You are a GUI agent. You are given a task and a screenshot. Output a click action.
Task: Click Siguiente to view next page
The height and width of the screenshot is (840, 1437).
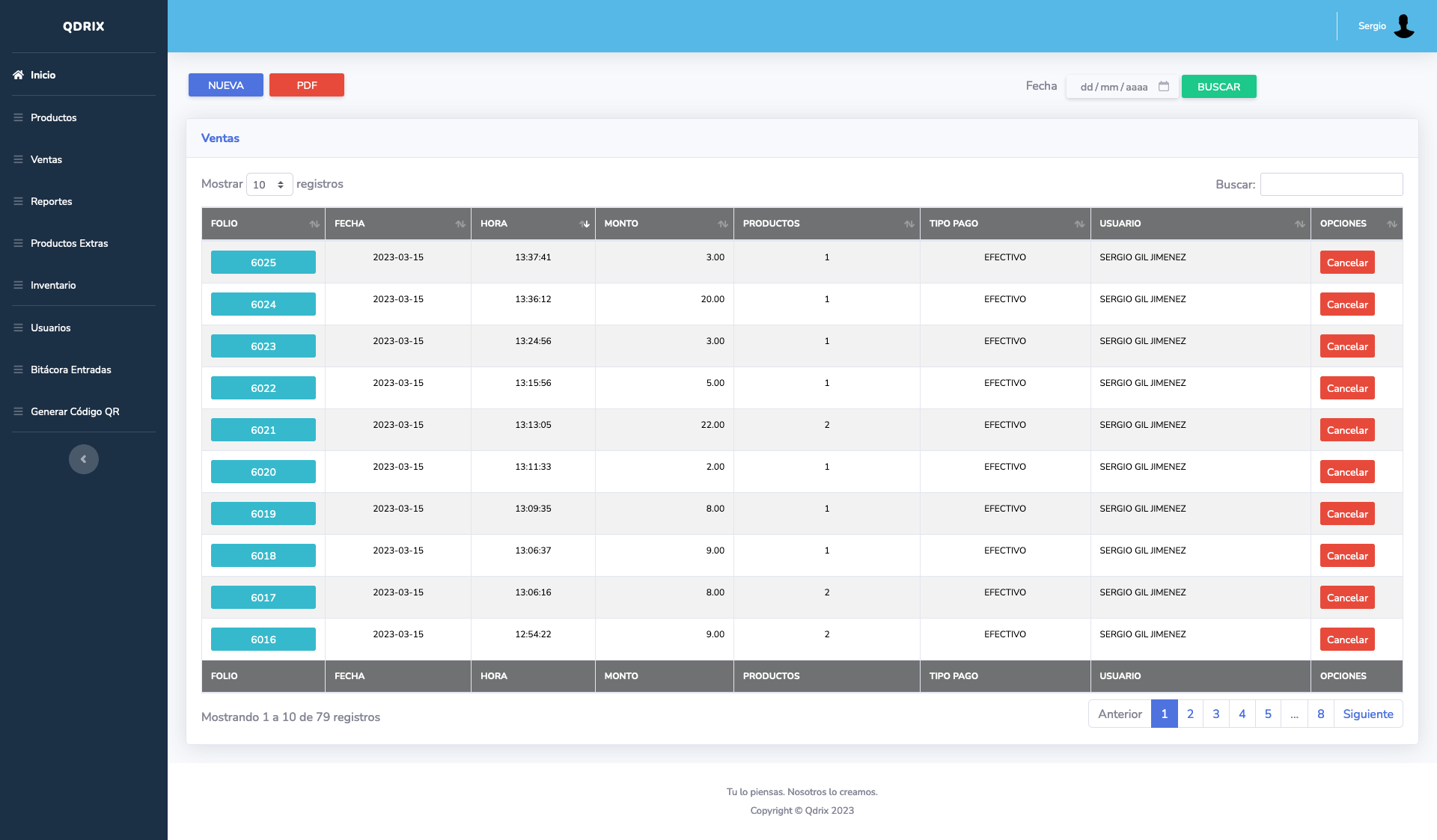[x=1368, y=714]
